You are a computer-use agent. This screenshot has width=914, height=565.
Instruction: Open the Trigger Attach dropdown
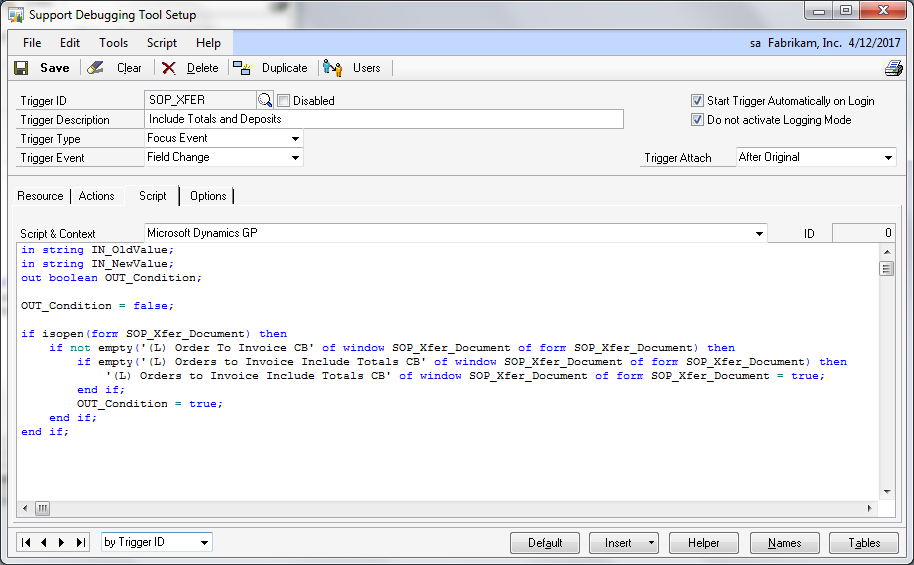click(x=888, y=157)
